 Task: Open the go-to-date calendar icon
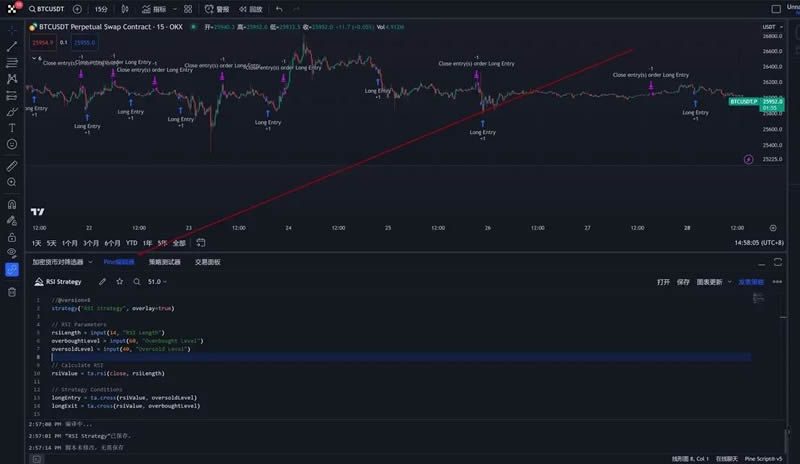point(201,243)
